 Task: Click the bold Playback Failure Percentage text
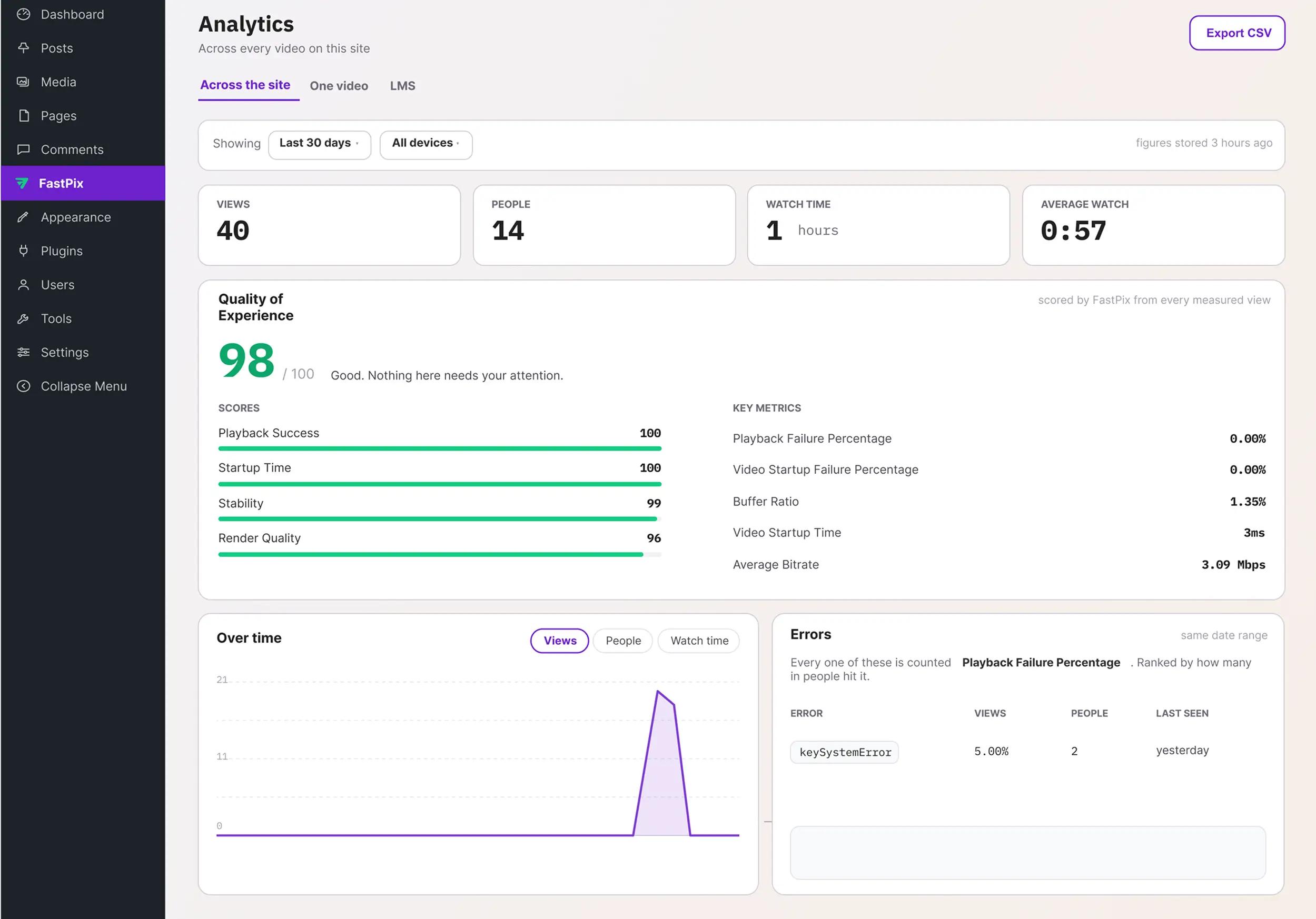1041,662
